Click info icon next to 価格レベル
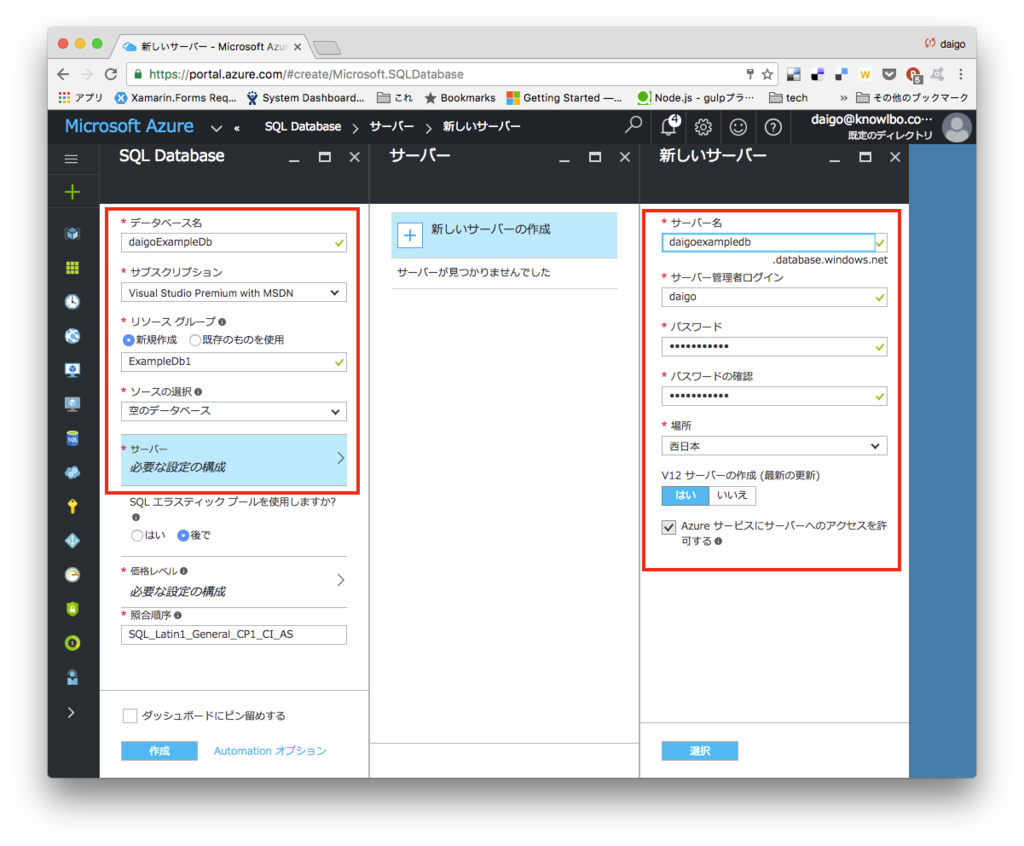Viewport: 1024px width, 846px height. (184, 571)
